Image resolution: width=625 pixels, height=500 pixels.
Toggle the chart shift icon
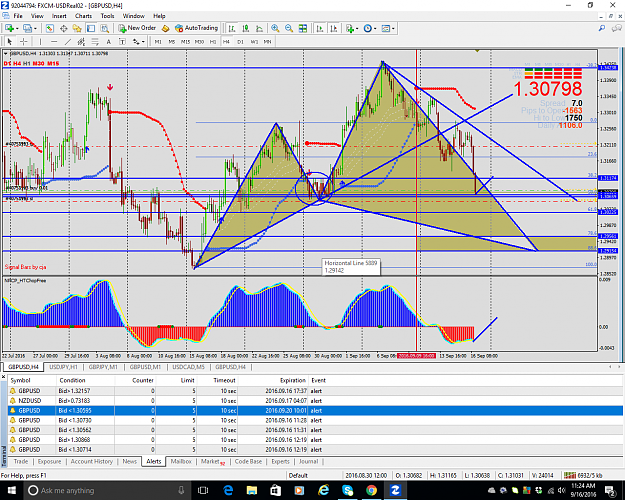(334, 28)
